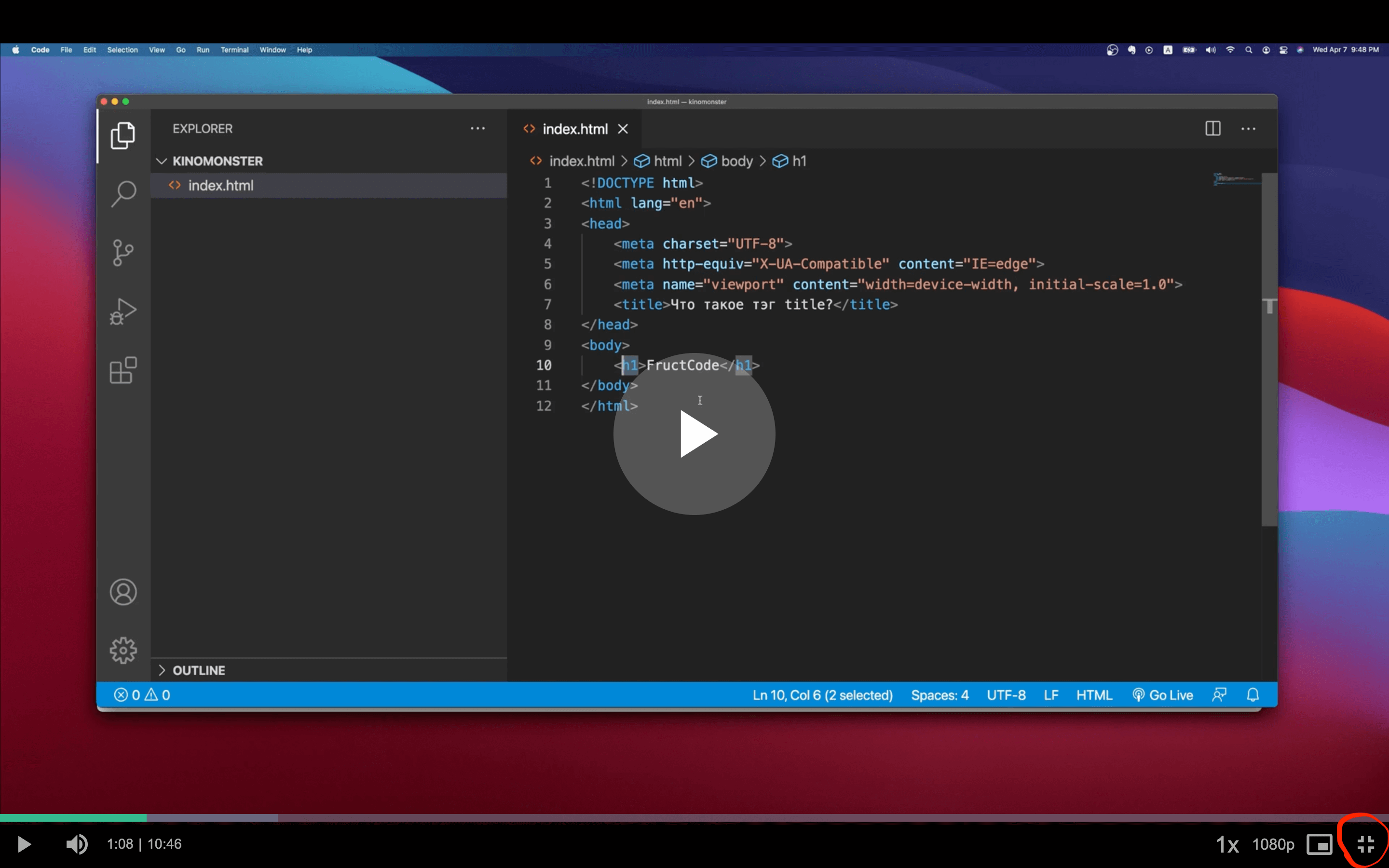Click the EXPLORER panel header
1389x868 pixels.
click(x=203, y=129)
